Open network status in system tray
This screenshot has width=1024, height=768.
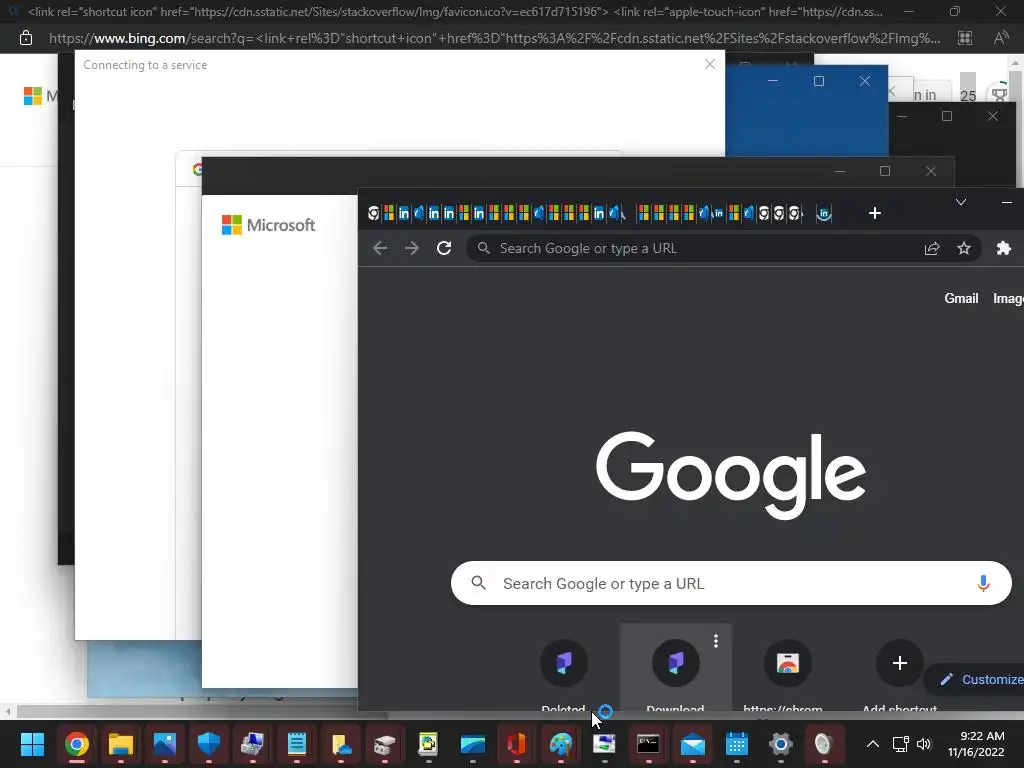pos(901,744)
